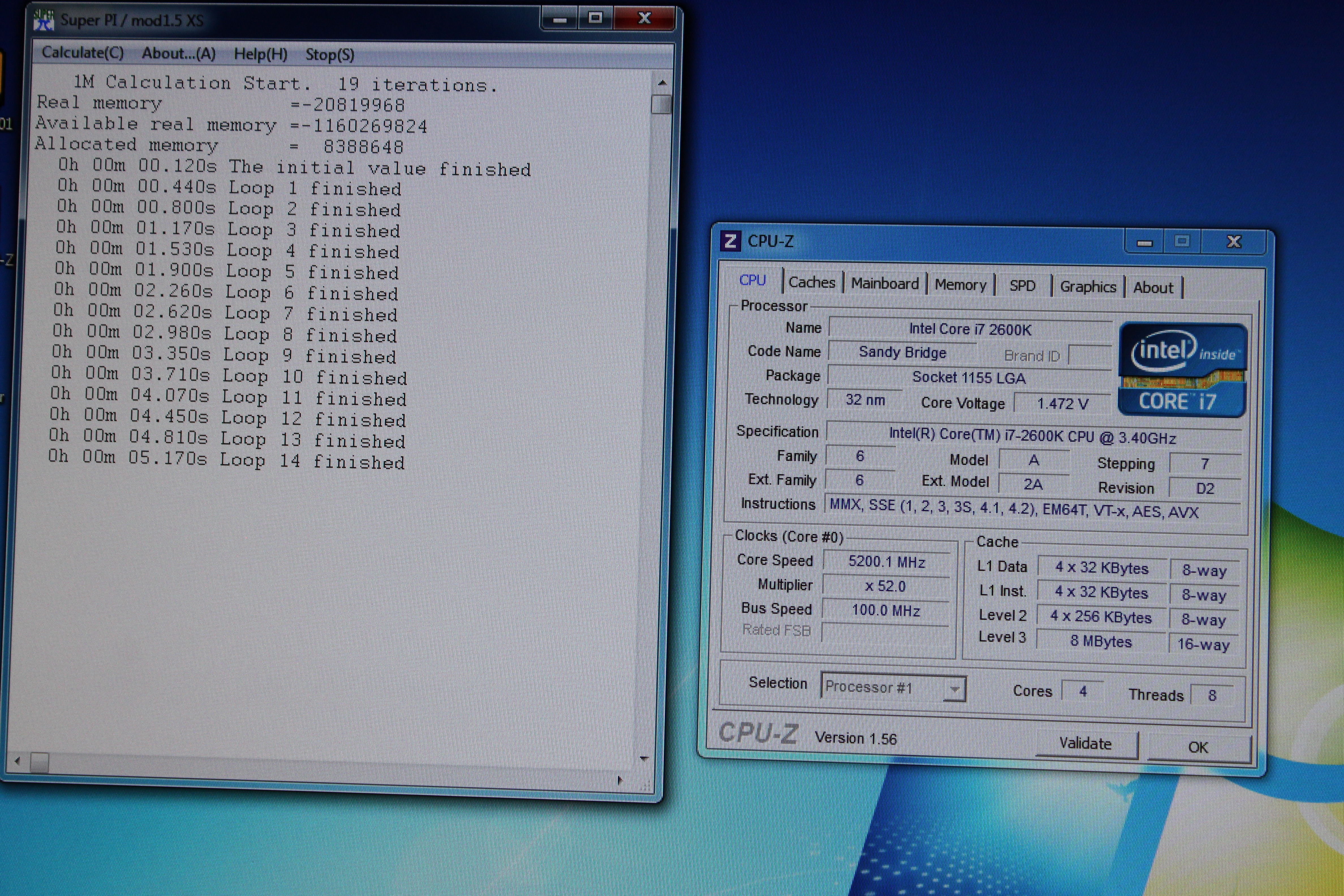Screen dimensions: 1344x896
Task: Switch to the Caches tab
Action: pyautogui.click(x=811, y=282)
